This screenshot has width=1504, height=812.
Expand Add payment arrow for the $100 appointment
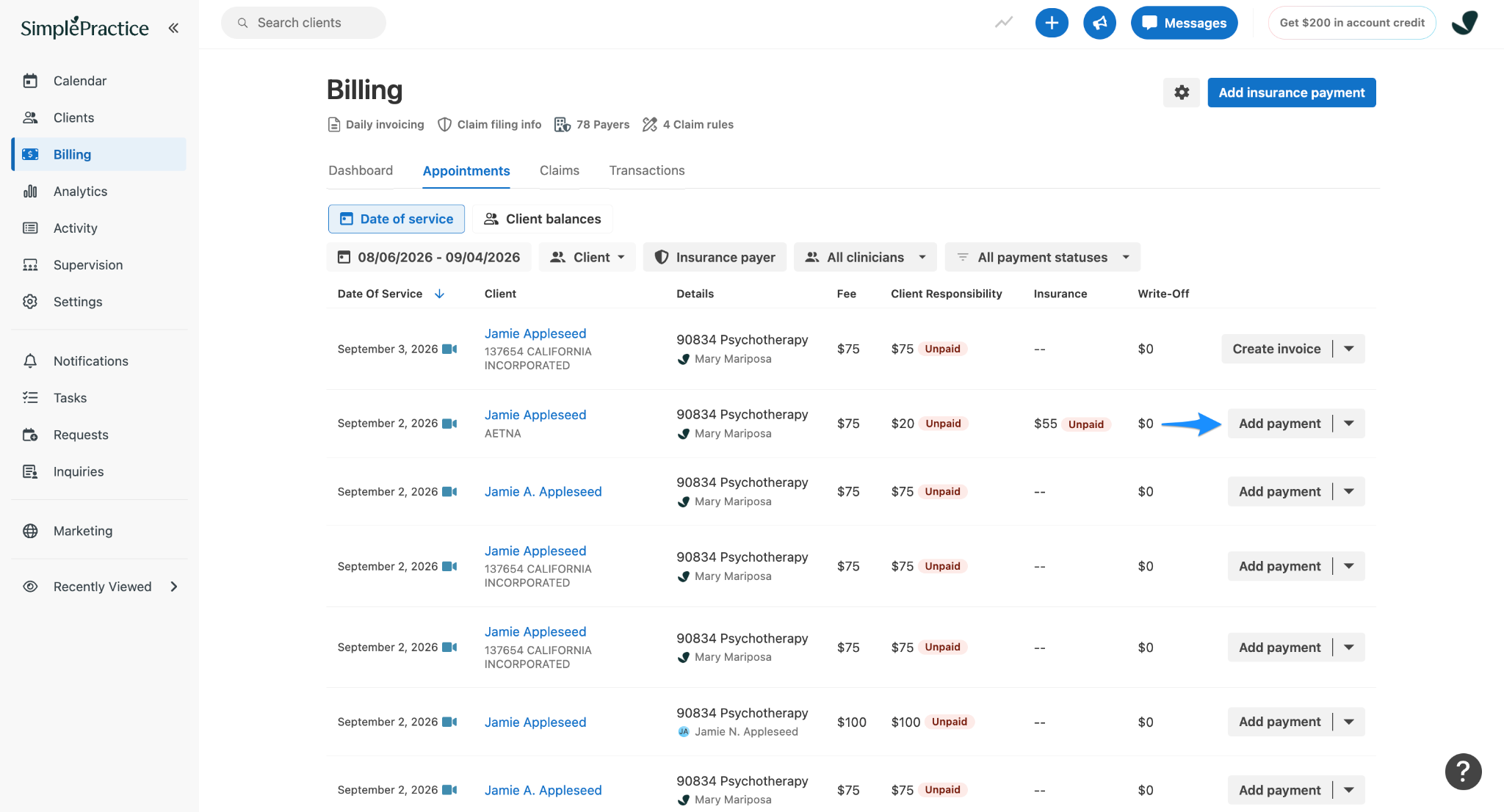1349,722
